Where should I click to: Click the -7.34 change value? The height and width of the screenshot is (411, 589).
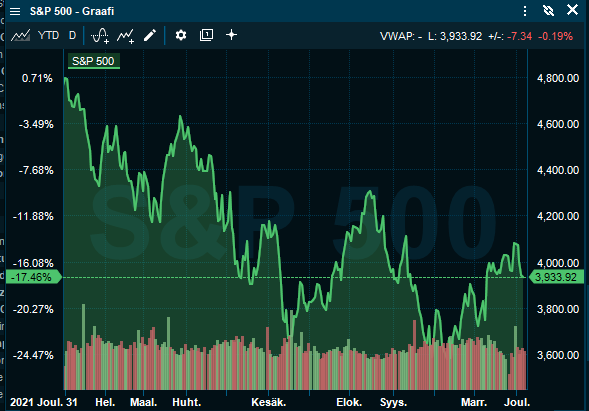click(x=520, y=36)
